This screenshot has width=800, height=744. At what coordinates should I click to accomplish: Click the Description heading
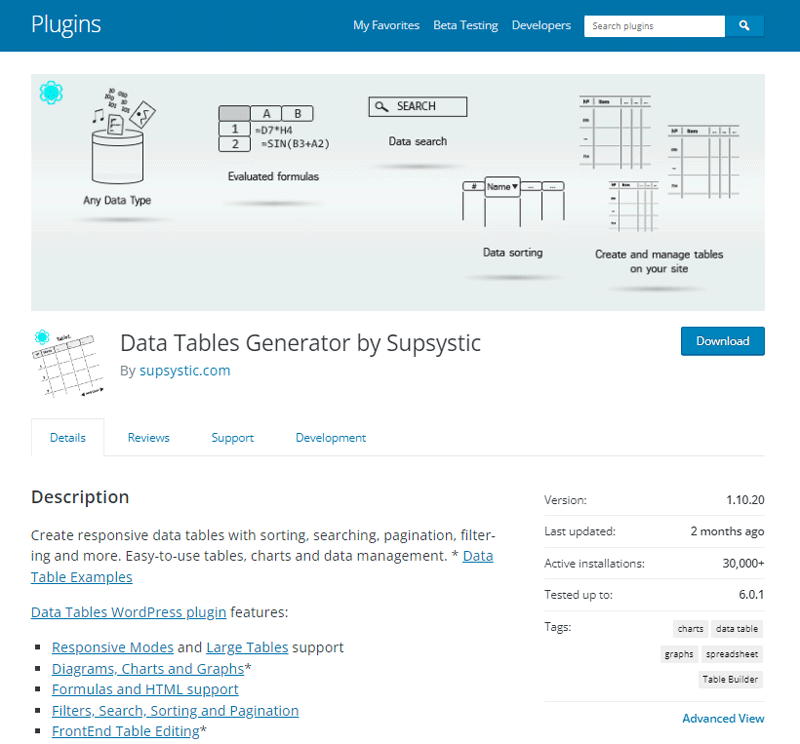(80, 497)
